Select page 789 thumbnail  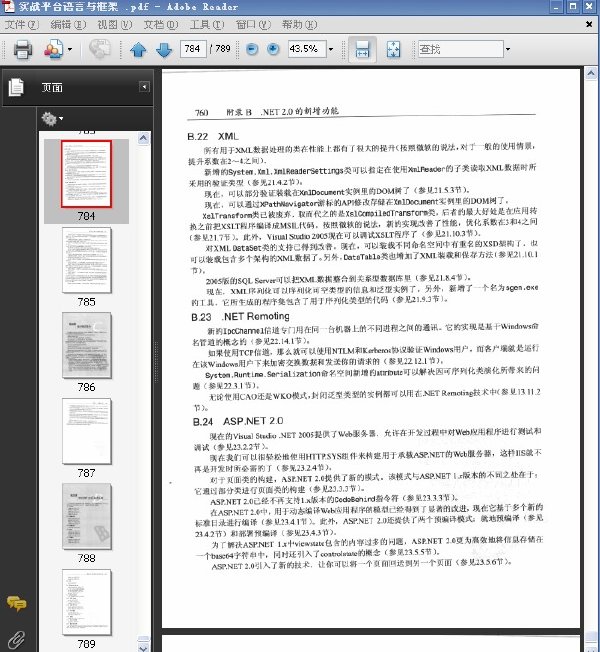pos(86,602)
